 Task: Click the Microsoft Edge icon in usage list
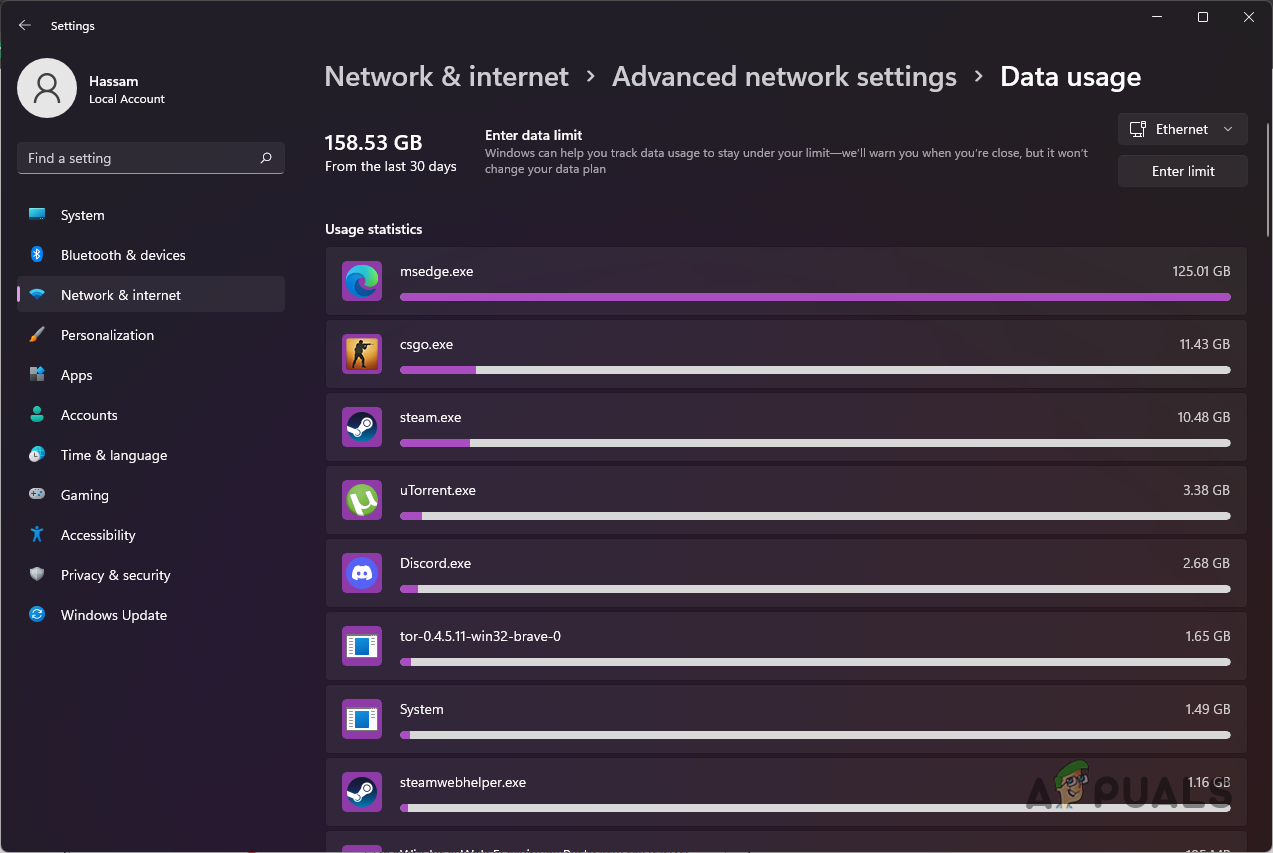(x=361, y=281)
